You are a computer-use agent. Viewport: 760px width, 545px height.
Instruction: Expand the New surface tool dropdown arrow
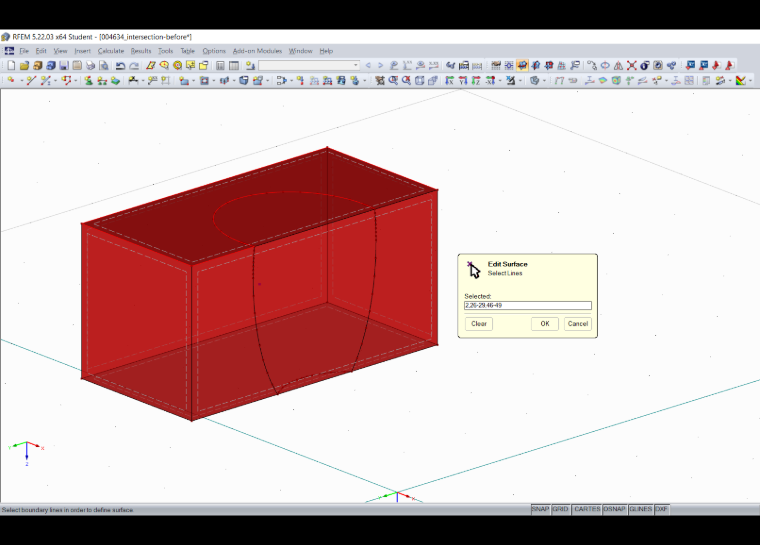193,80
